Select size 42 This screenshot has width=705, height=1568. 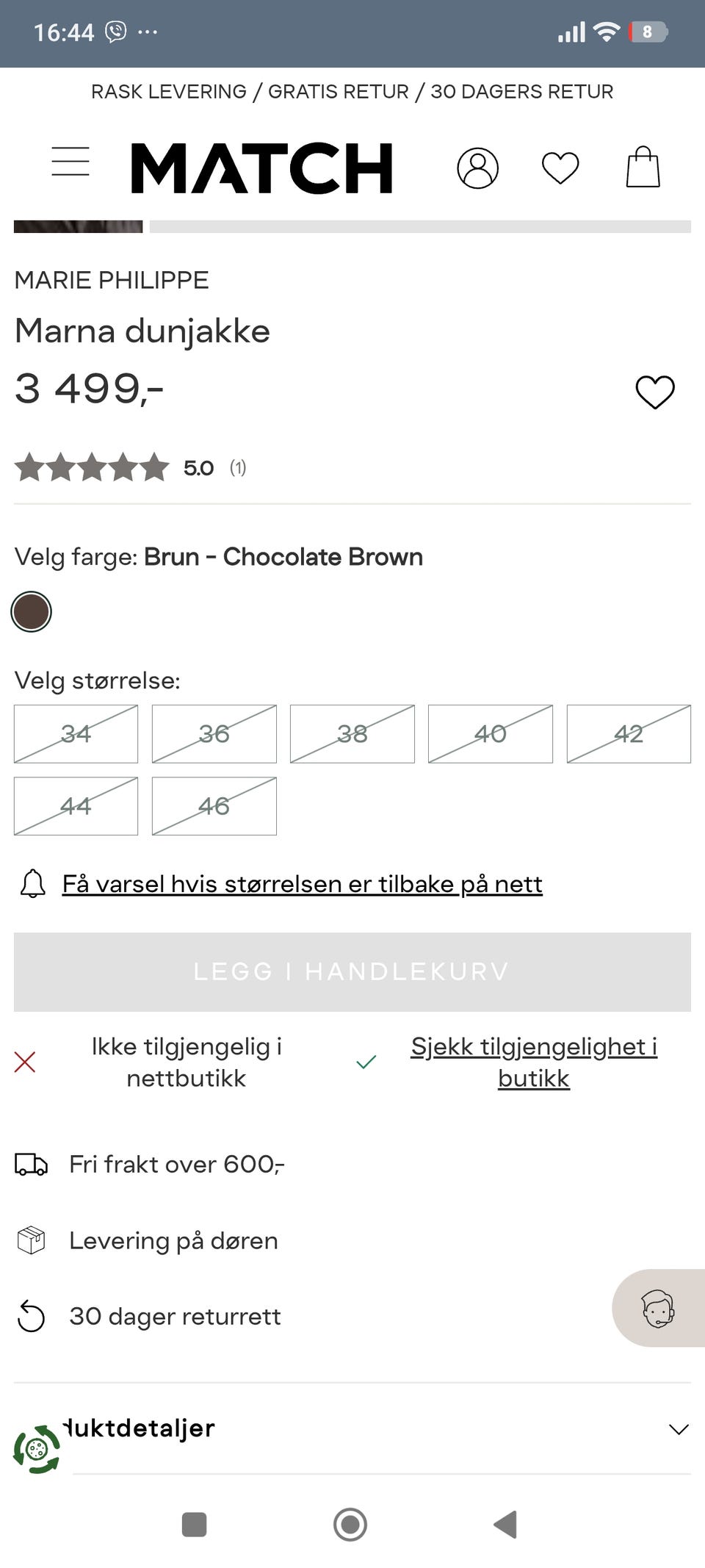coord(629,734)
